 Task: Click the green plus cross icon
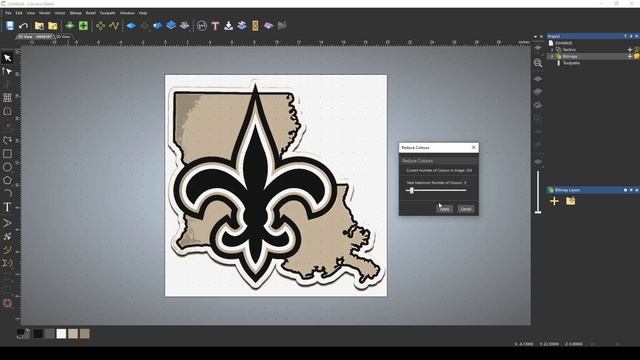(x=83, y=26)
